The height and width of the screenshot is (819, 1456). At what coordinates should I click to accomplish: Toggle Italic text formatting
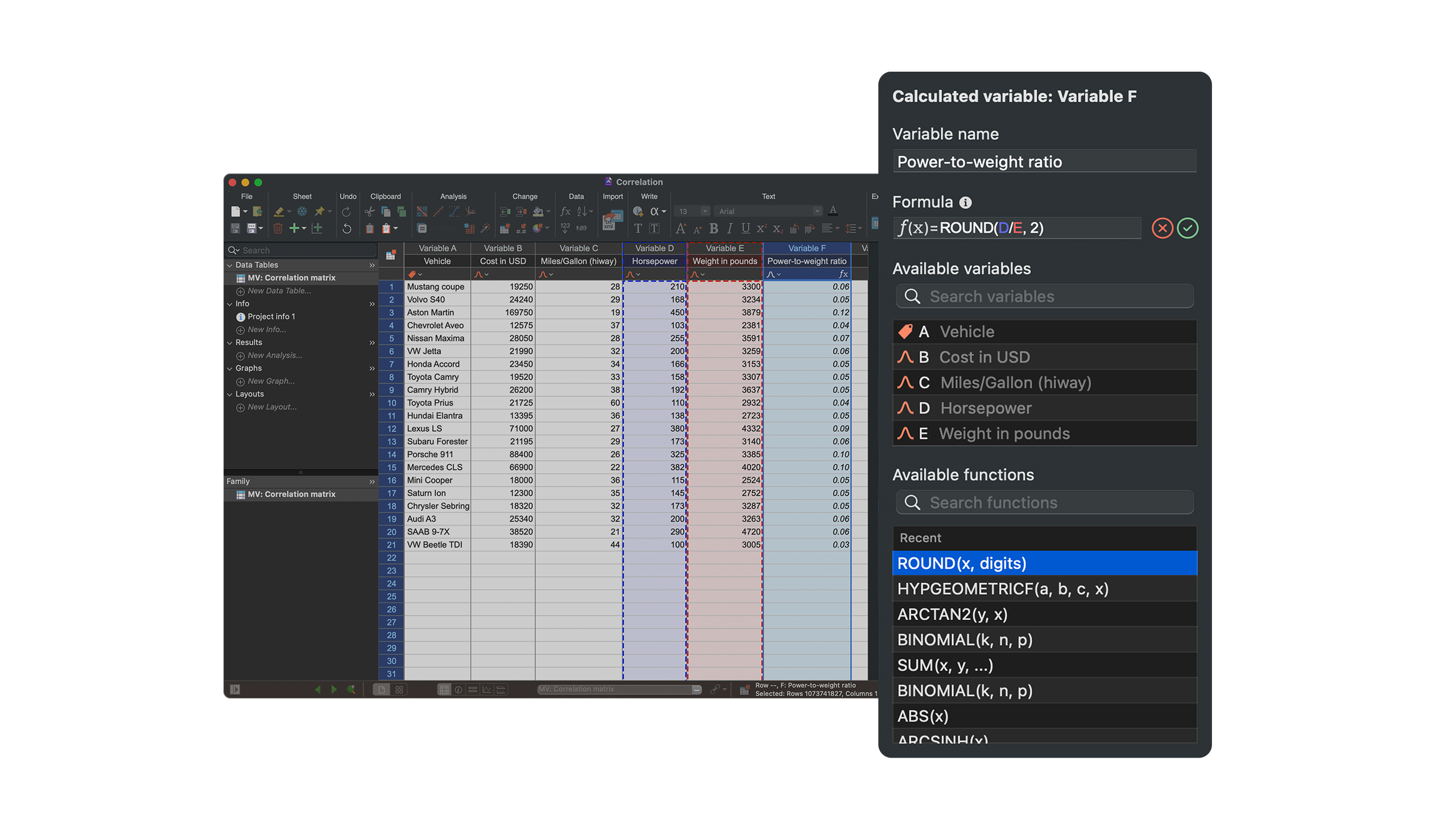pyautogui.click(x=729, y=229)
